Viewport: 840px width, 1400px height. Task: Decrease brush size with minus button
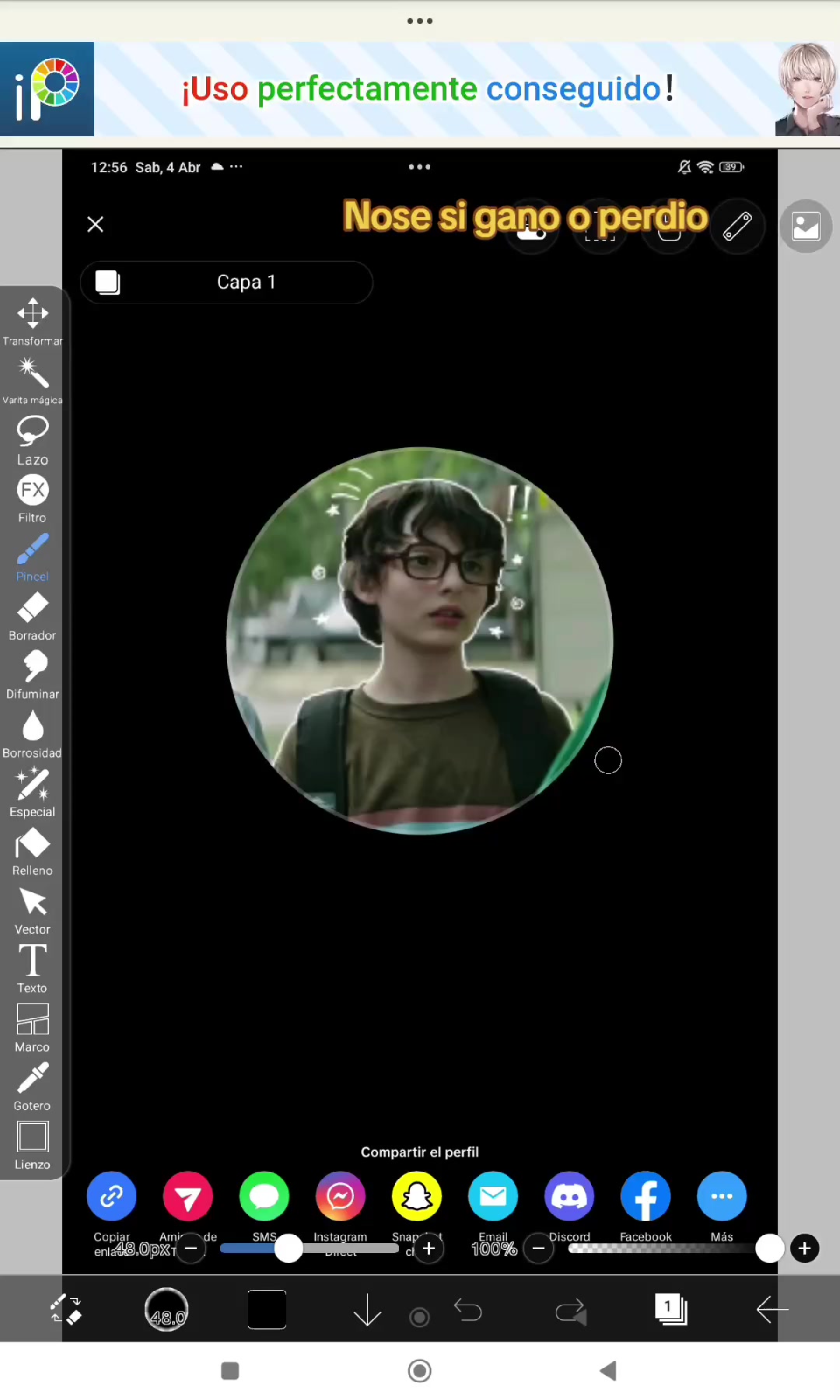(191, 1248)
